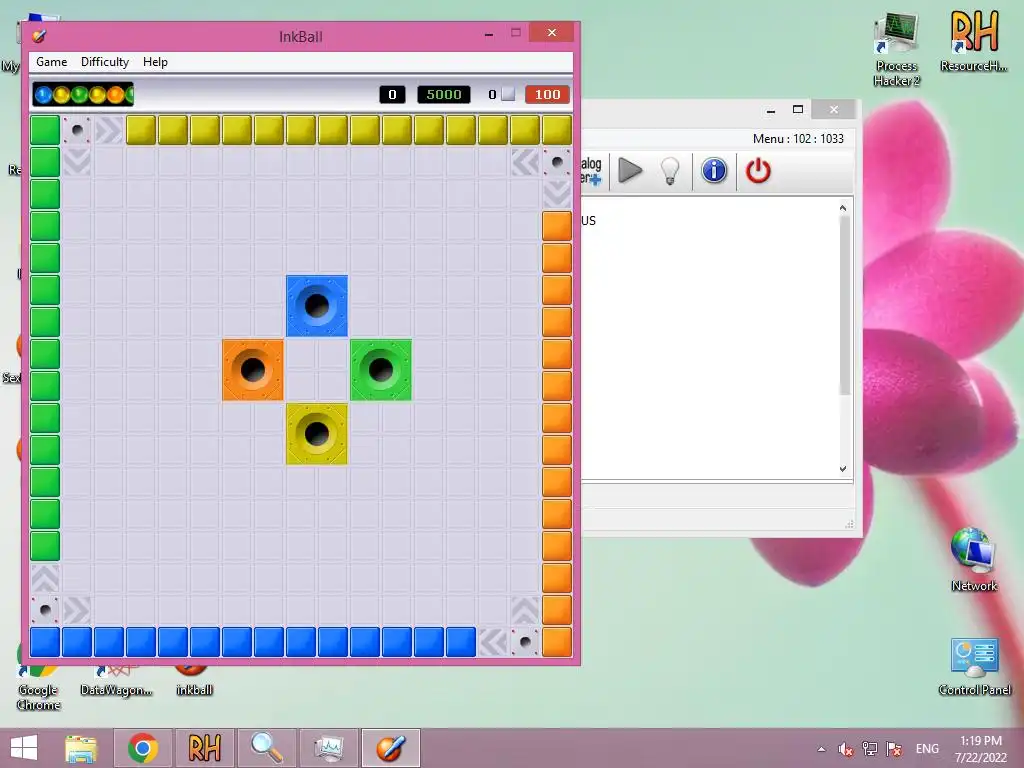Click the blue info icon in the background window
Viewport: 1024px width, 768px height.
[714, 170]
